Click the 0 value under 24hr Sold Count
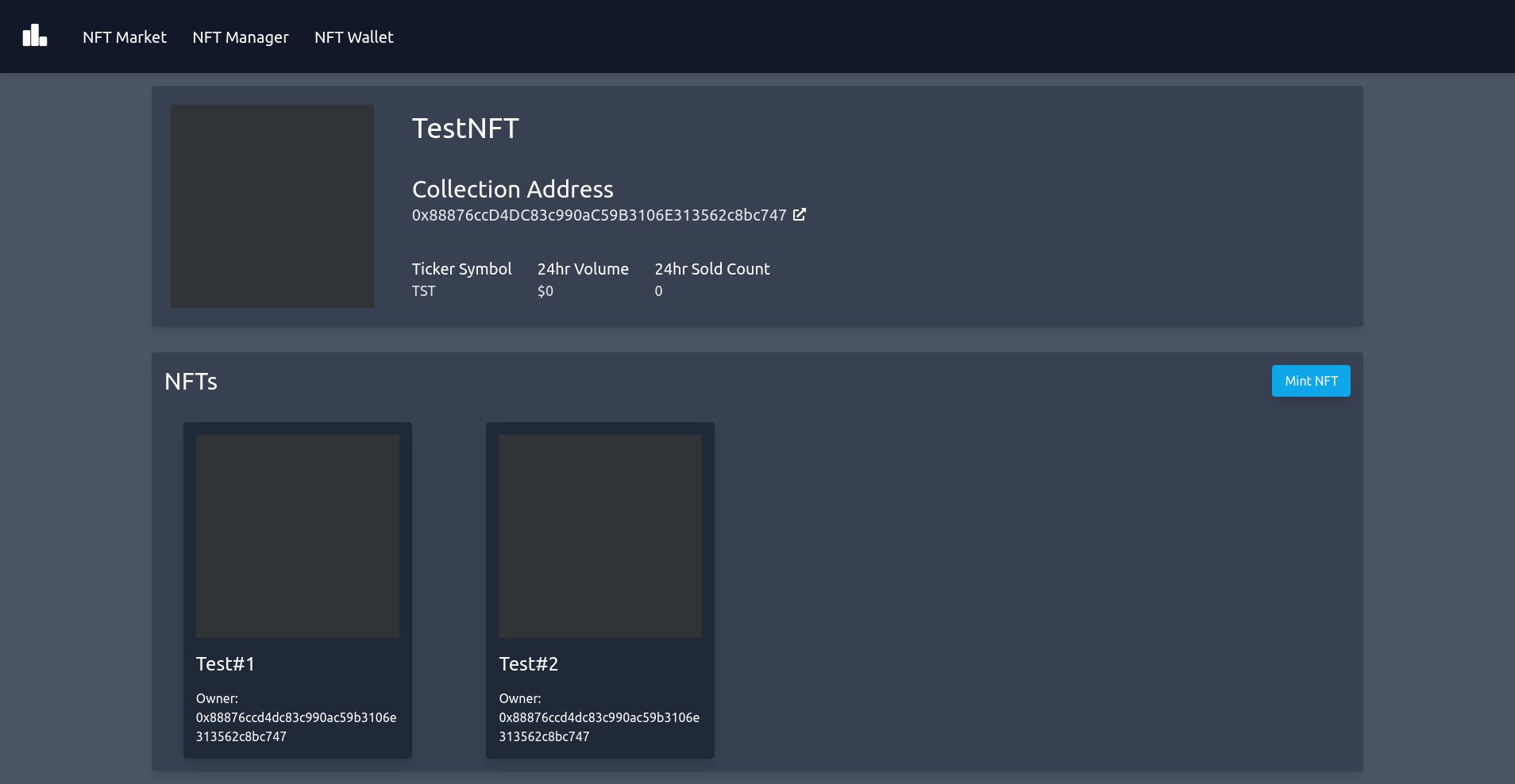This screenshot has height=784, width=1515. tap(658, 291)
